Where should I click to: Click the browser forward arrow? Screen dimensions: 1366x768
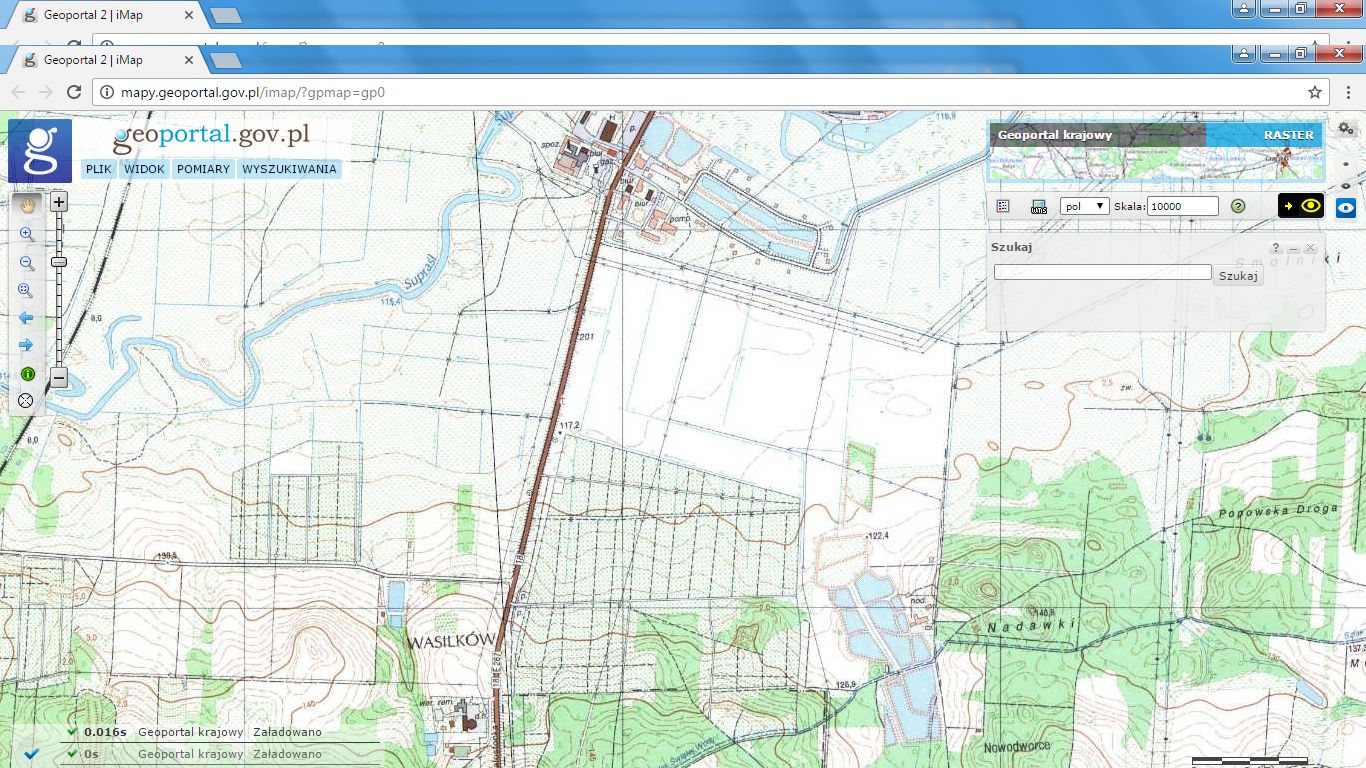[x=45, y=92]
